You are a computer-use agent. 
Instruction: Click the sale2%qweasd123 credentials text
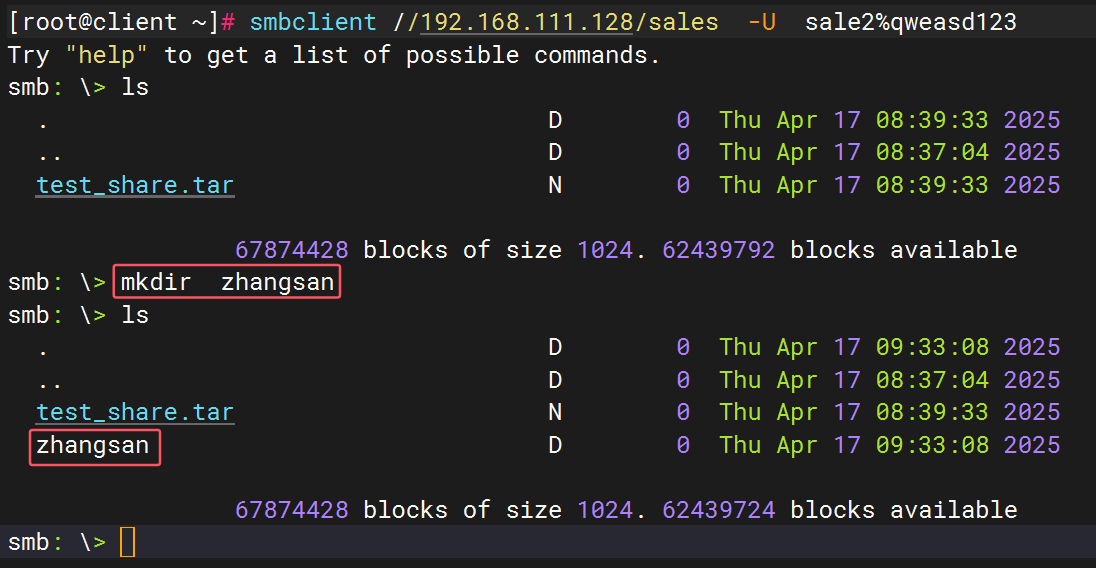(x=911, y=22)
